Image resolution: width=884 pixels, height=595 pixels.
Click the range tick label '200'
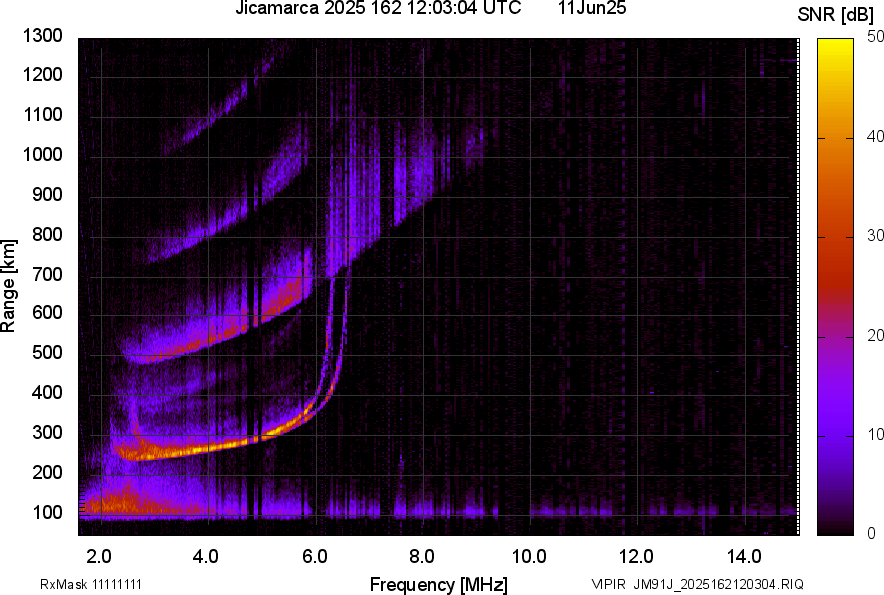(47, 473)
